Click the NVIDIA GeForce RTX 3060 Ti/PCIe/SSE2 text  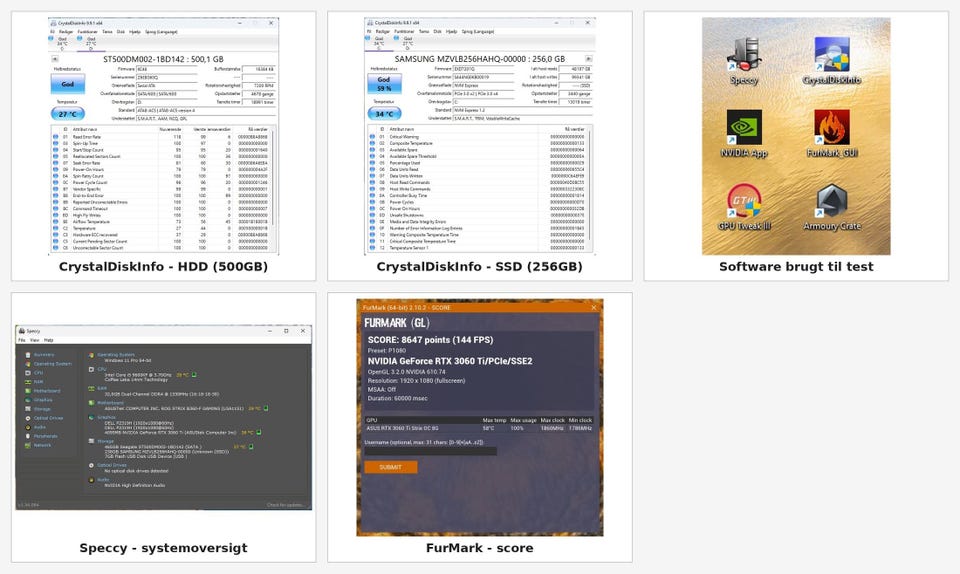click(450, 361)
